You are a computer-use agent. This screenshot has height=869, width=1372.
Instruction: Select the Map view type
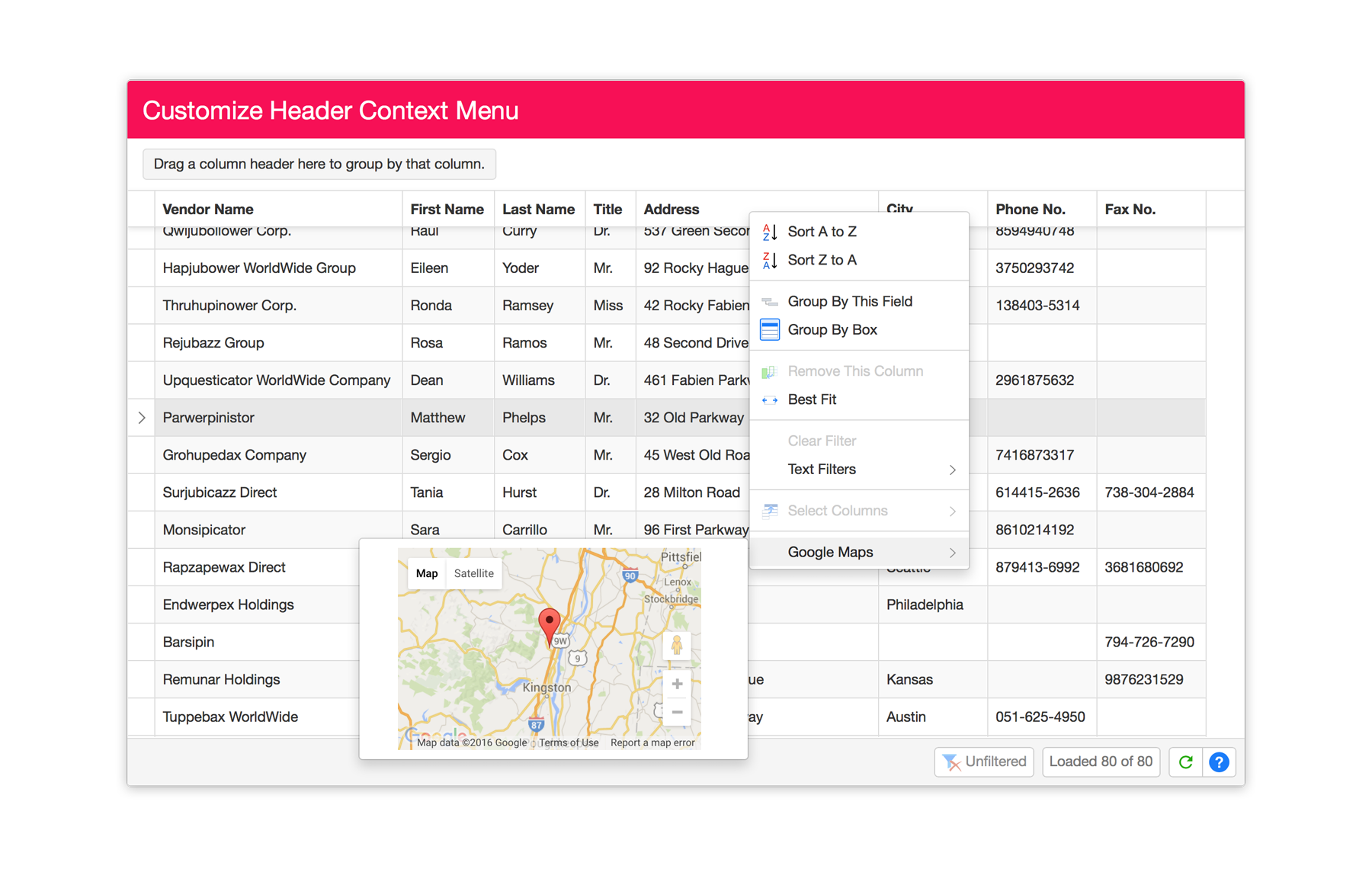(x=427, y=573)
